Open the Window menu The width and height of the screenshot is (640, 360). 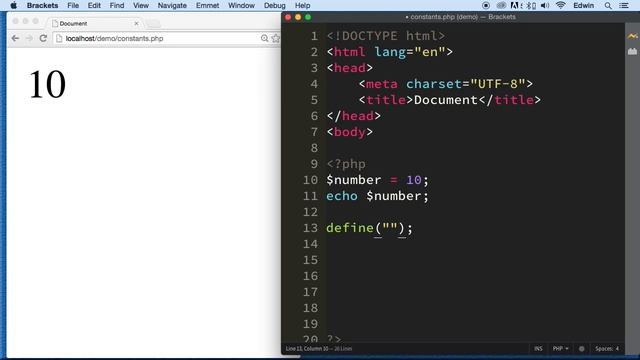(241, 6)
